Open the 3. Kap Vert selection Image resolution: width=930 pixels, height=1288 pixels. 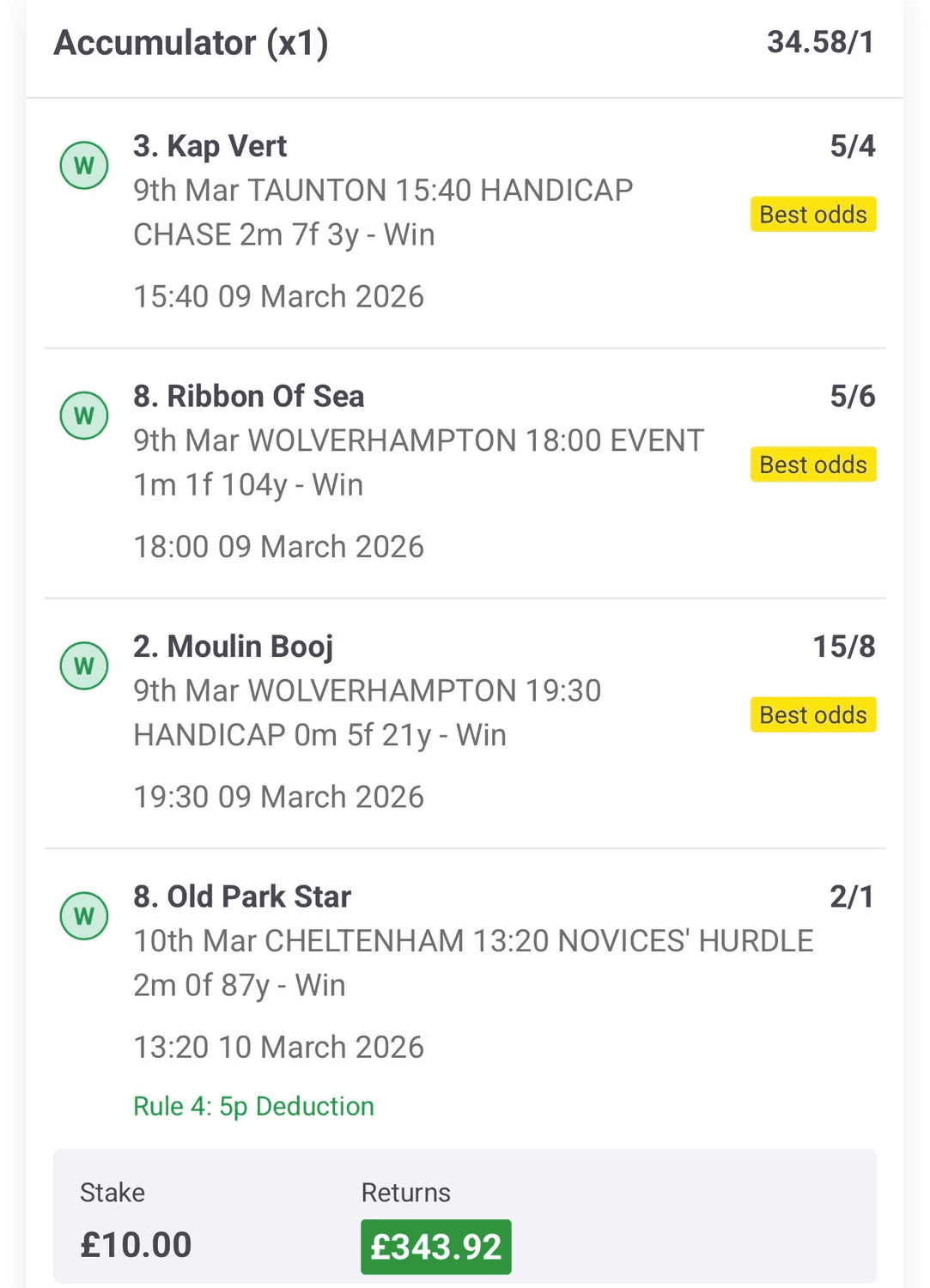(210, 146)
